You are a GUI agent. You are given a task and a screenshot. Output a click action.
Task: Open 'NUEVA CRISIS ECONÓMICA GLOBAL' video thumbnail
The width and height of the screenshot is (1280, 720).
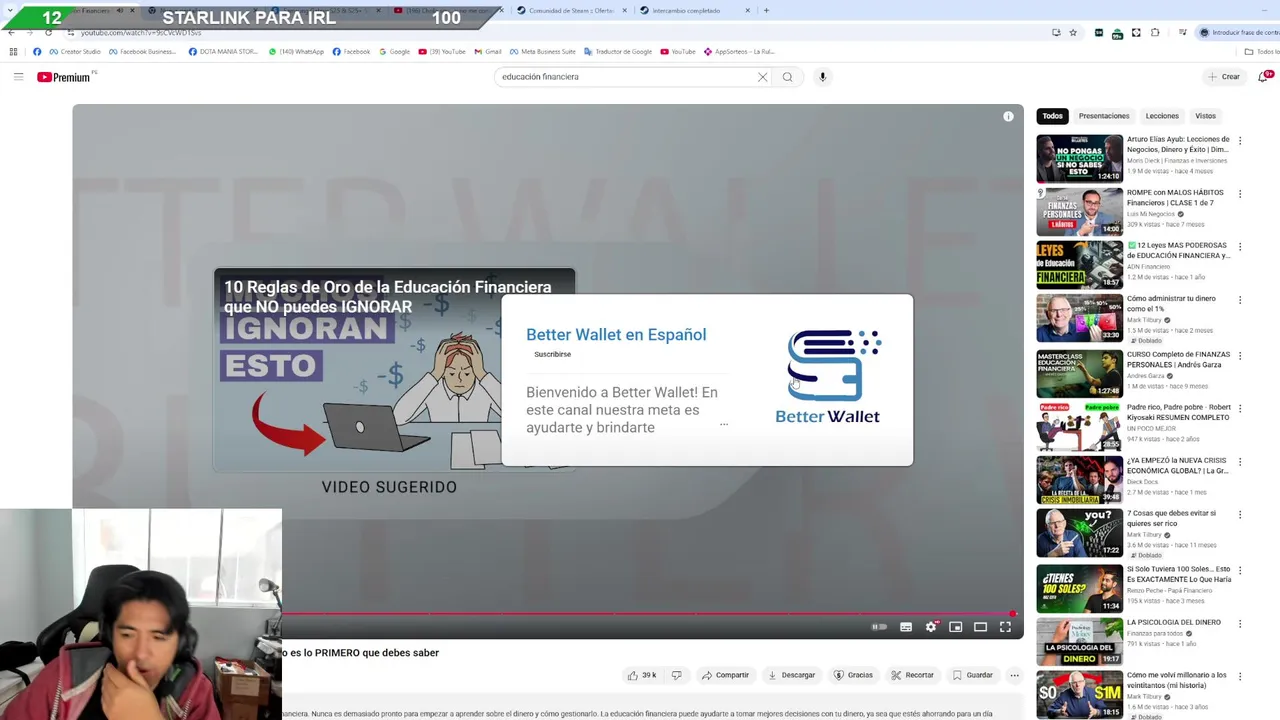click(x=1079, y=480)
